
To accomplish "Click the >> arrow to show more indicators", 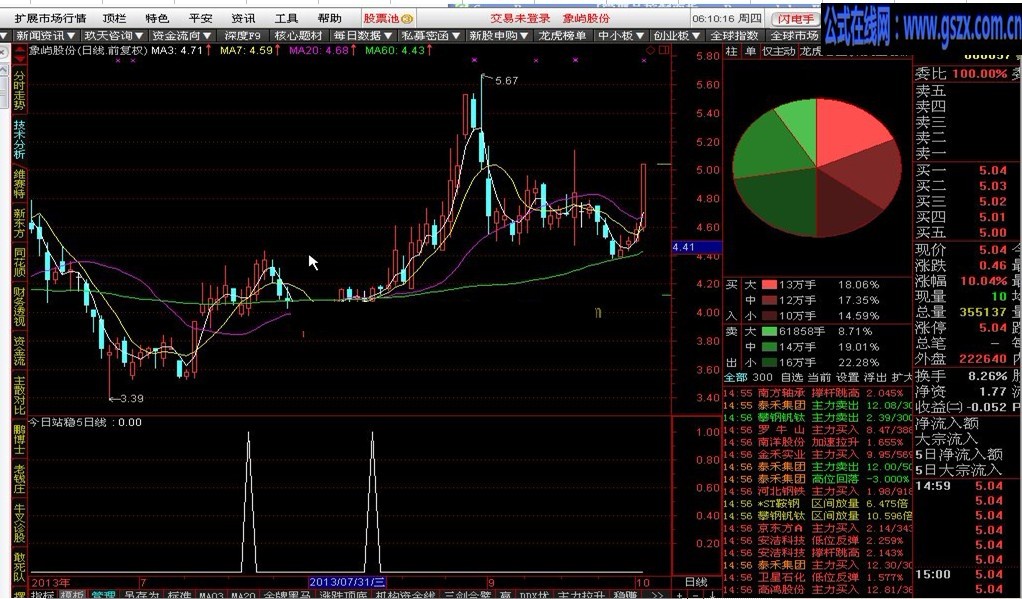I will coord(656,594).
